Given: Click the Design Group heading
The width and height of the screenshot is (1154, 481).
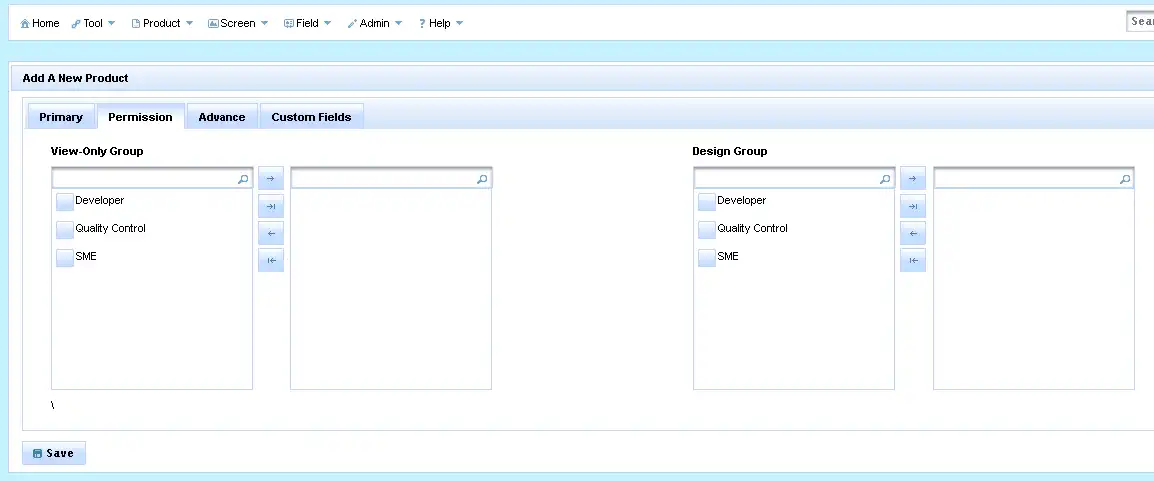Looking at the screenshot, I should [729, 152].
